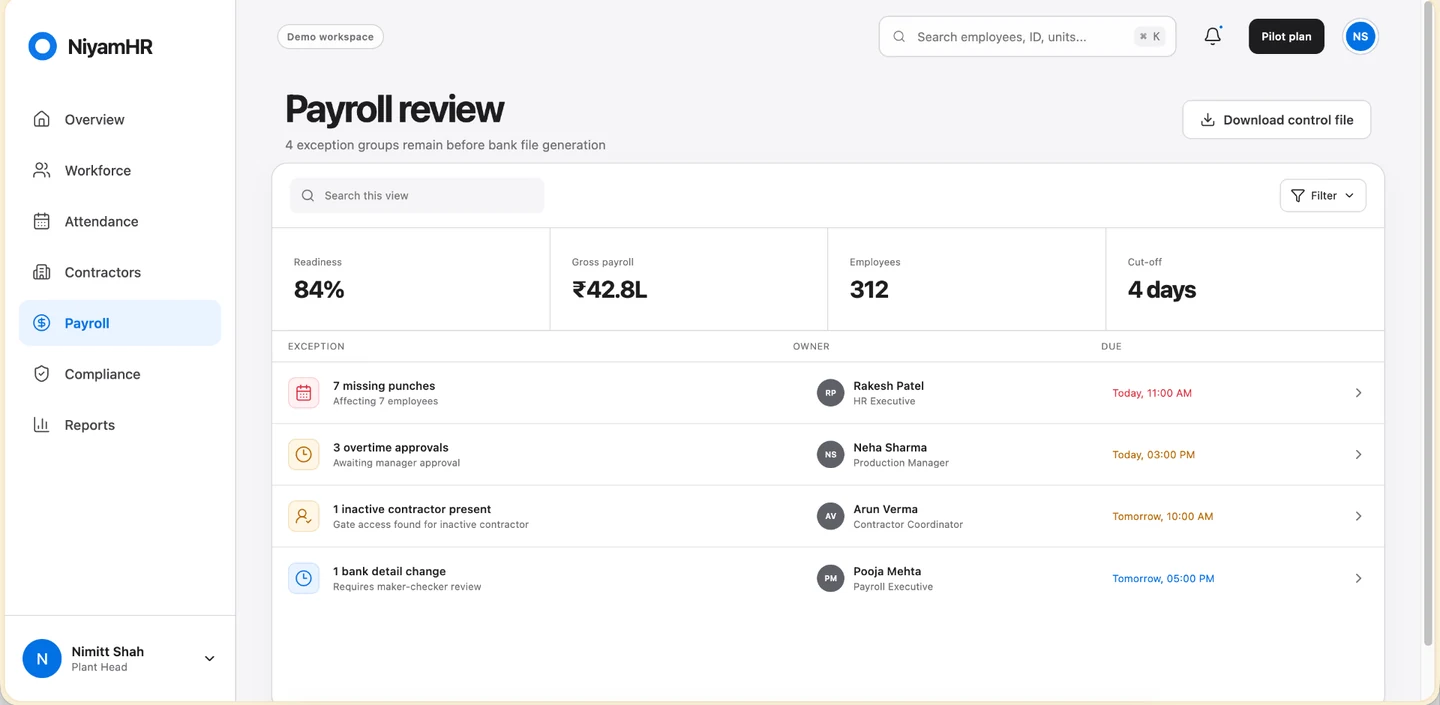Expand the bank detail change row chevron
The image size is (1440, 705).
coord(1358,579)
